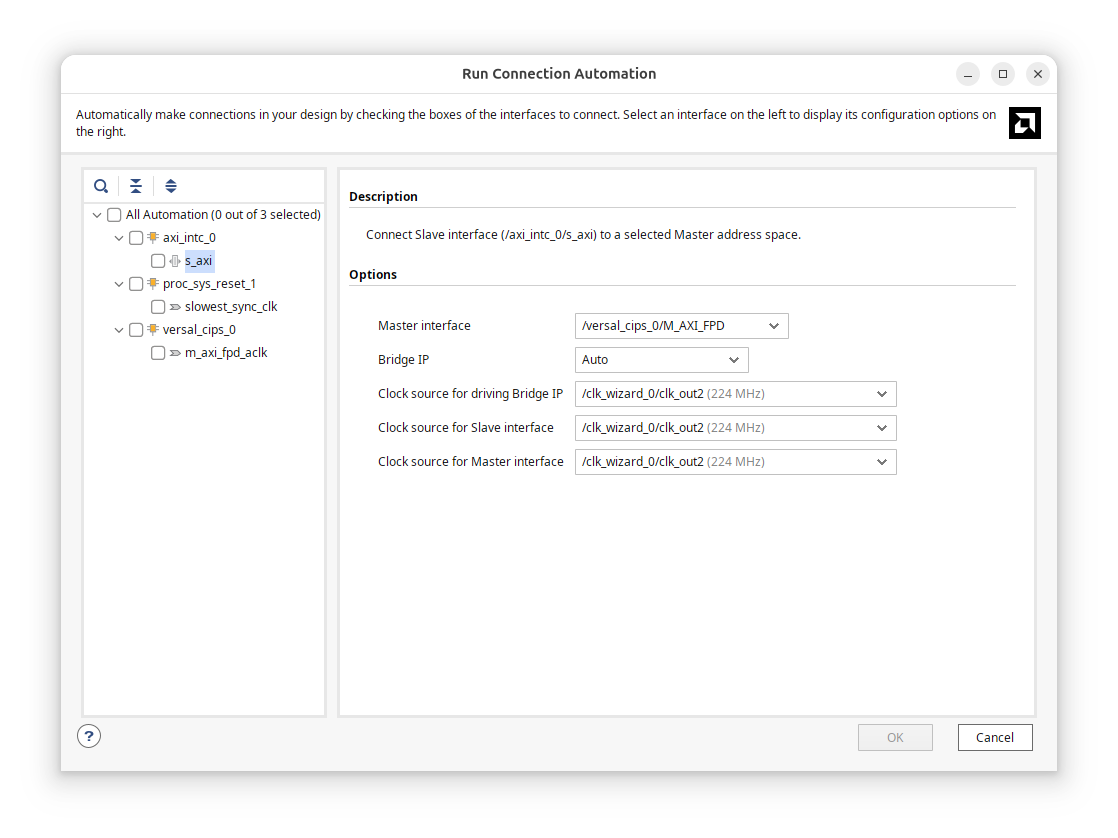Viewport: 1118px width, 838px height.
Task: Collapse the proc_sys_reset_1 tree node
Action: [119, 284]
